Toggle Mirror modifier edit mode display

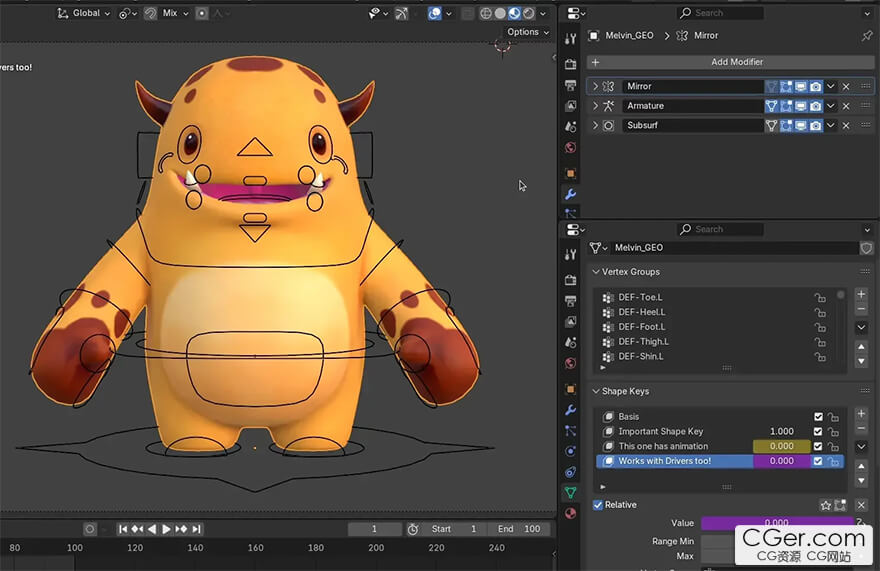click(786, 86)
